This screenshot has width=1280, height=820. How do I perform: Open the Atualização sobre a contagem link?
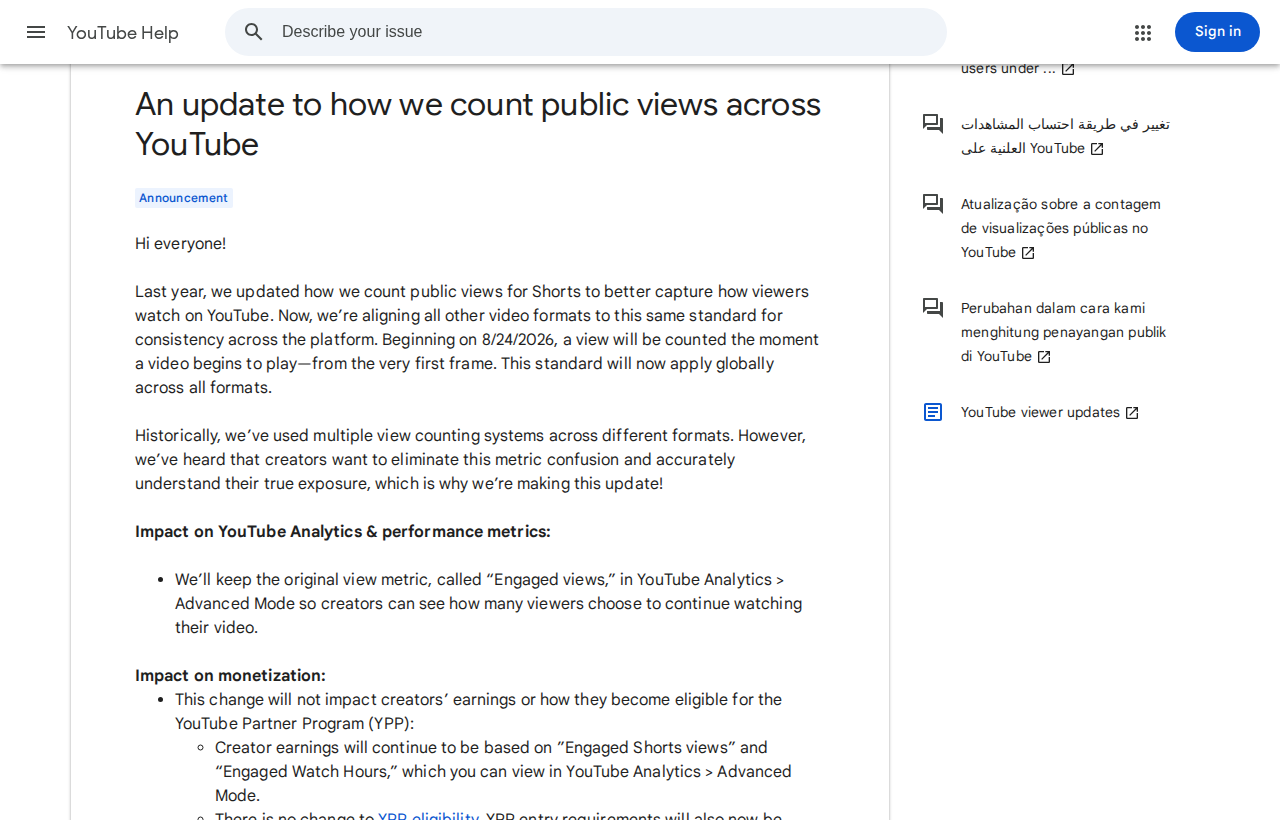[x=1061, y=228]
